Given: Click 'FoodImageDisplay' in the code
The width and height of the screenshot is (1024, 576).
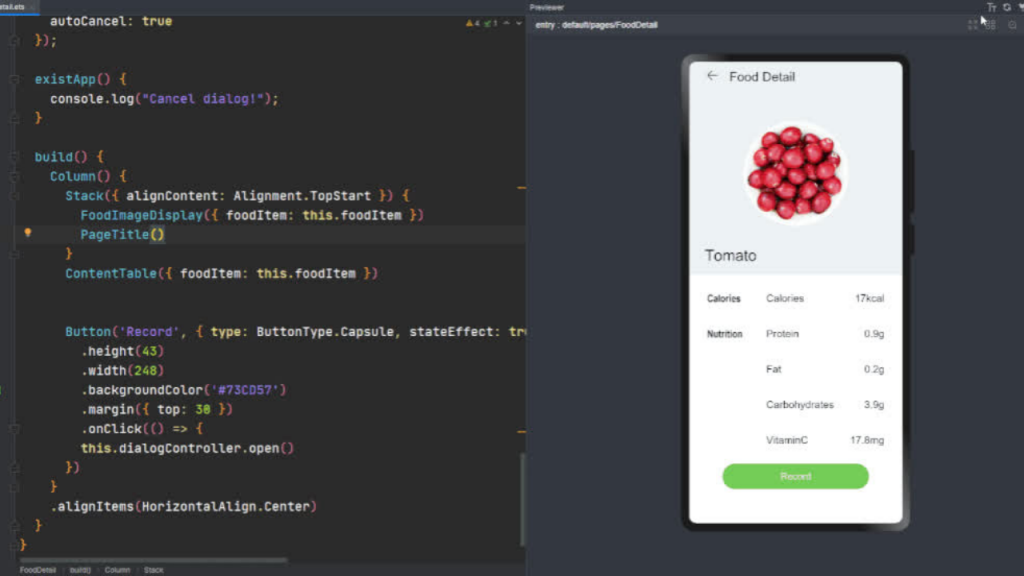Looking at the screenshot, I should coord(142,215).
